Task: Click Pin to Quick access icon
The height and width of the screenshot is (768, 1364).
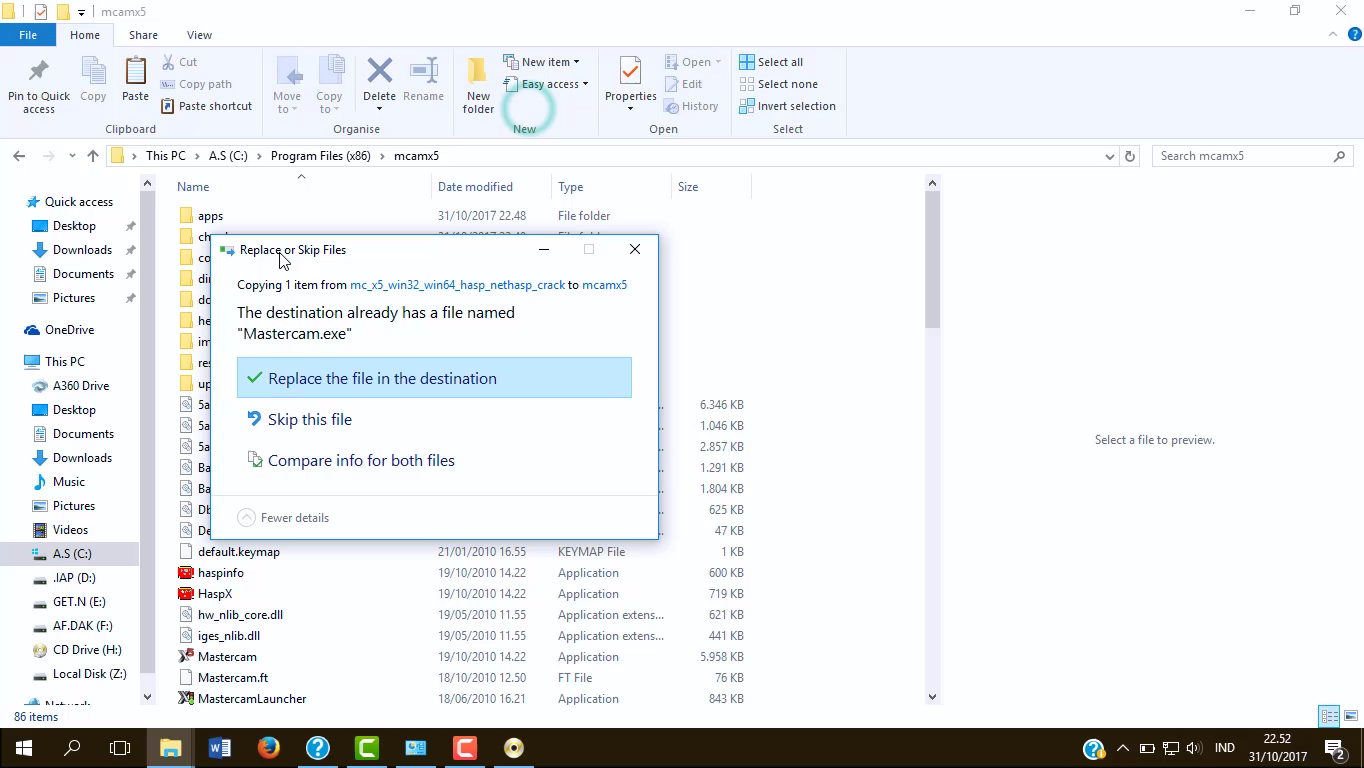Action: (39, 85)
